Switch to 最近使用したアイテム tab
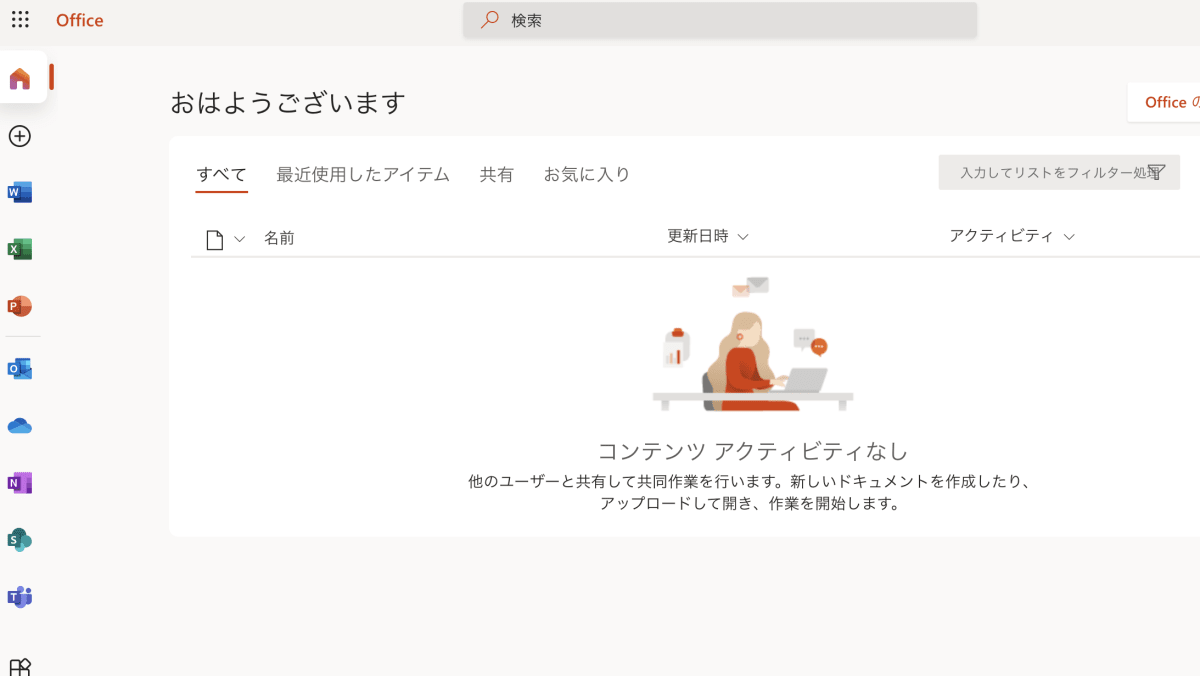Screen dimensions: 1200x676 tap(363, 174)
